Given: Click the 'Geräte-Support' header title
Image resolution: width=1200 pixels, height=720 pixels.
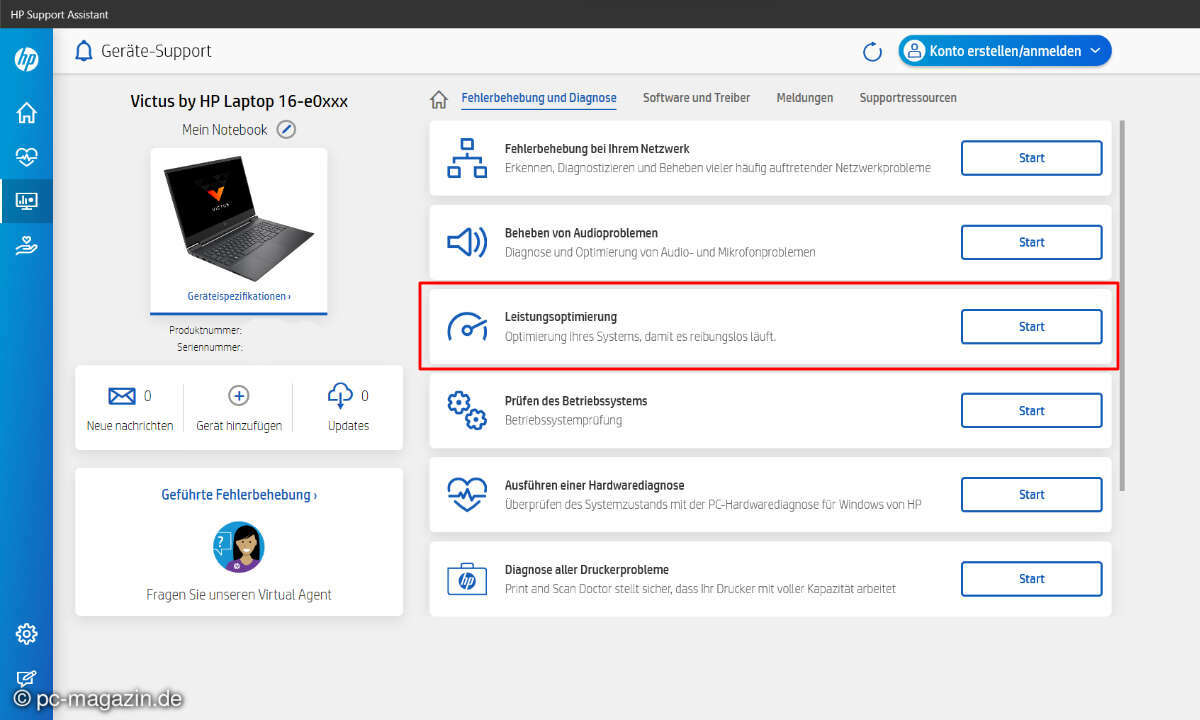Looking at the screenshot, I should [156, 51].
